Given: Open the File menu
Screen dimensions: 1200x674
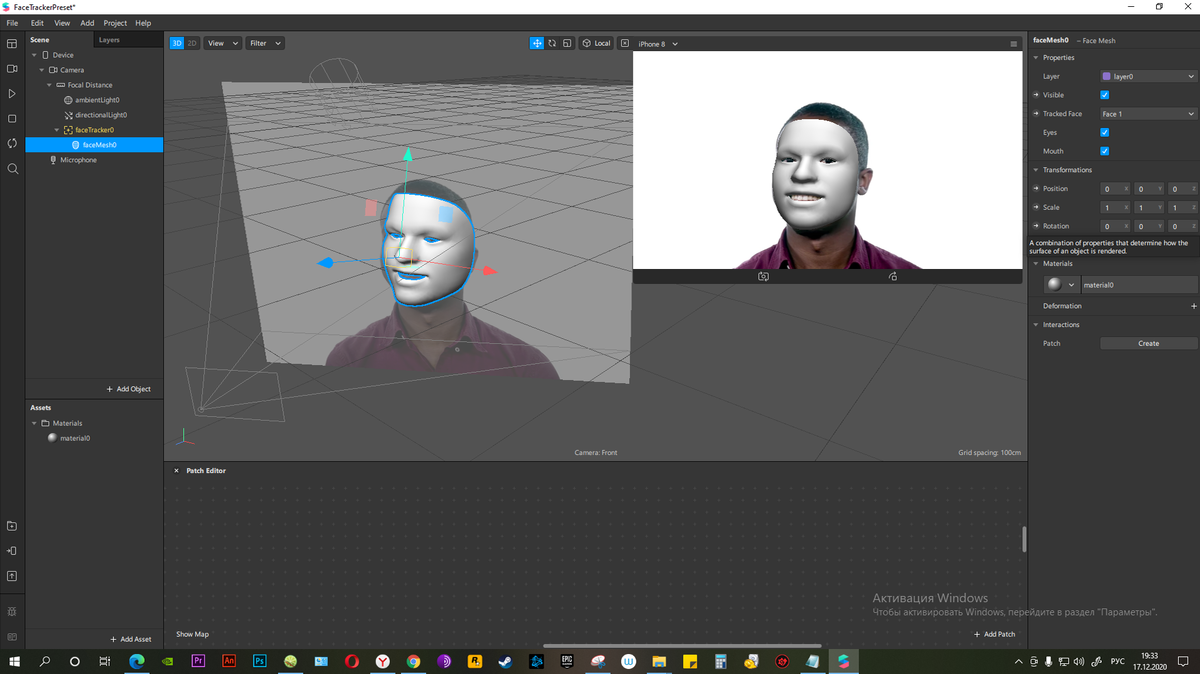Looking at the screenshot, I should coord(12,23).
